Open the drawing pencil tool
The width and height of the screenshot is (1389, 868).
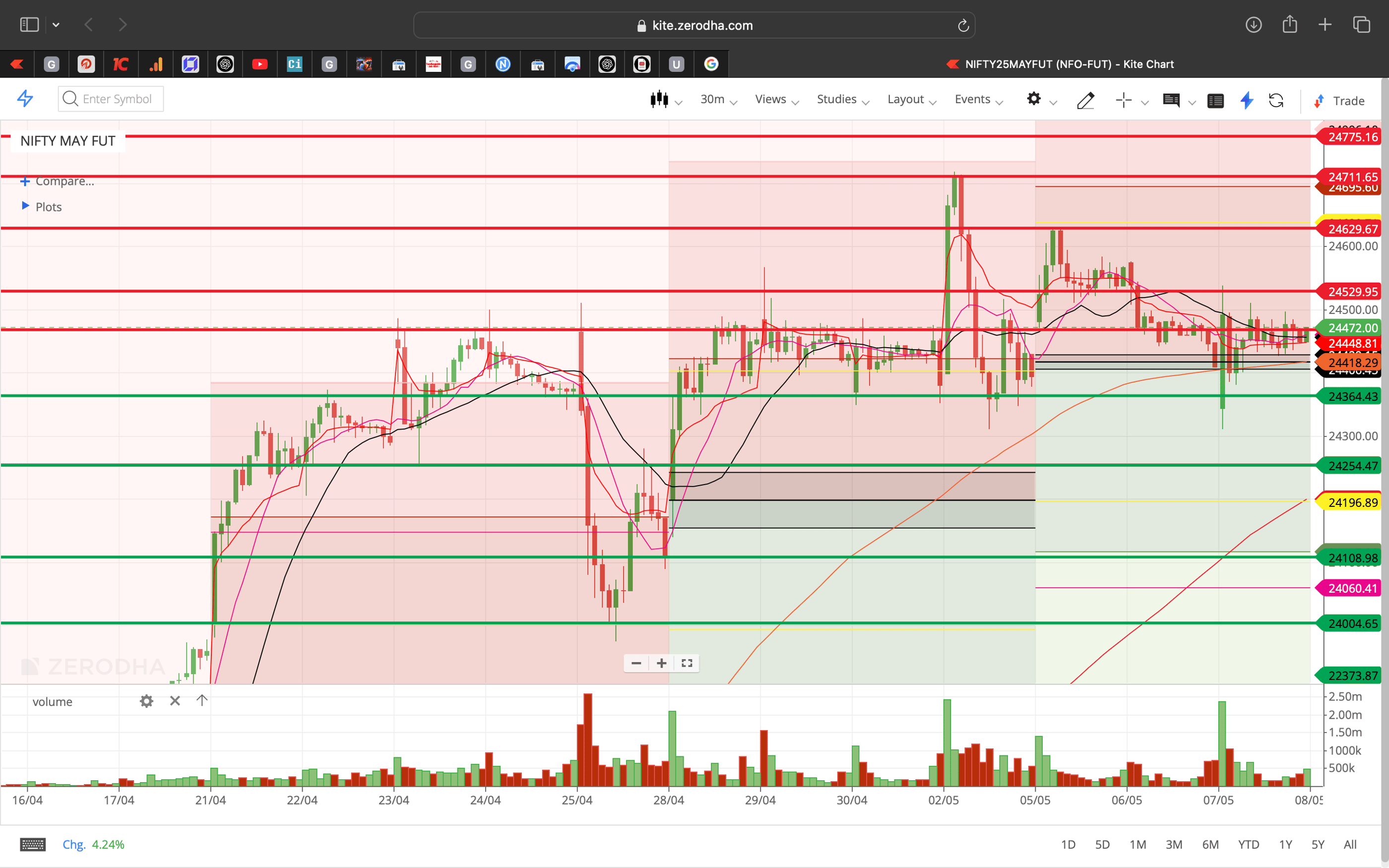(x=1086, y=101)
